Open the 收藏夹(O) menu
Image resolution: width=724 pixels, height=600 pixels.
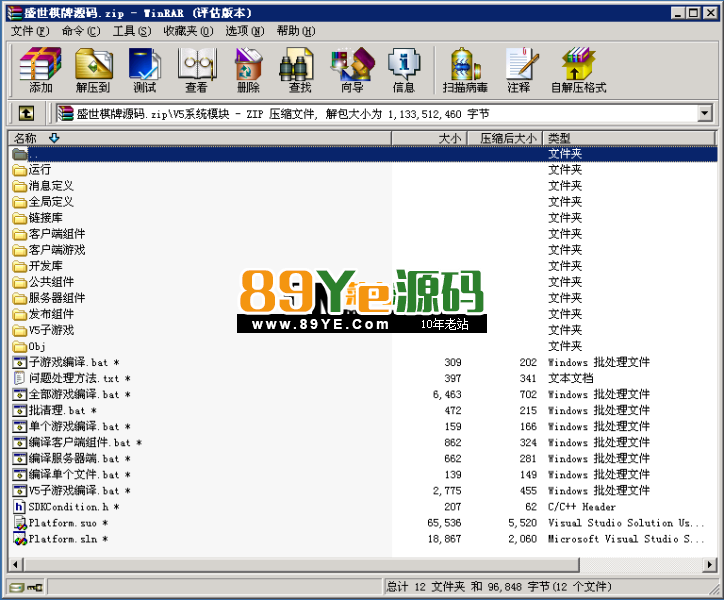coord(188,31)
